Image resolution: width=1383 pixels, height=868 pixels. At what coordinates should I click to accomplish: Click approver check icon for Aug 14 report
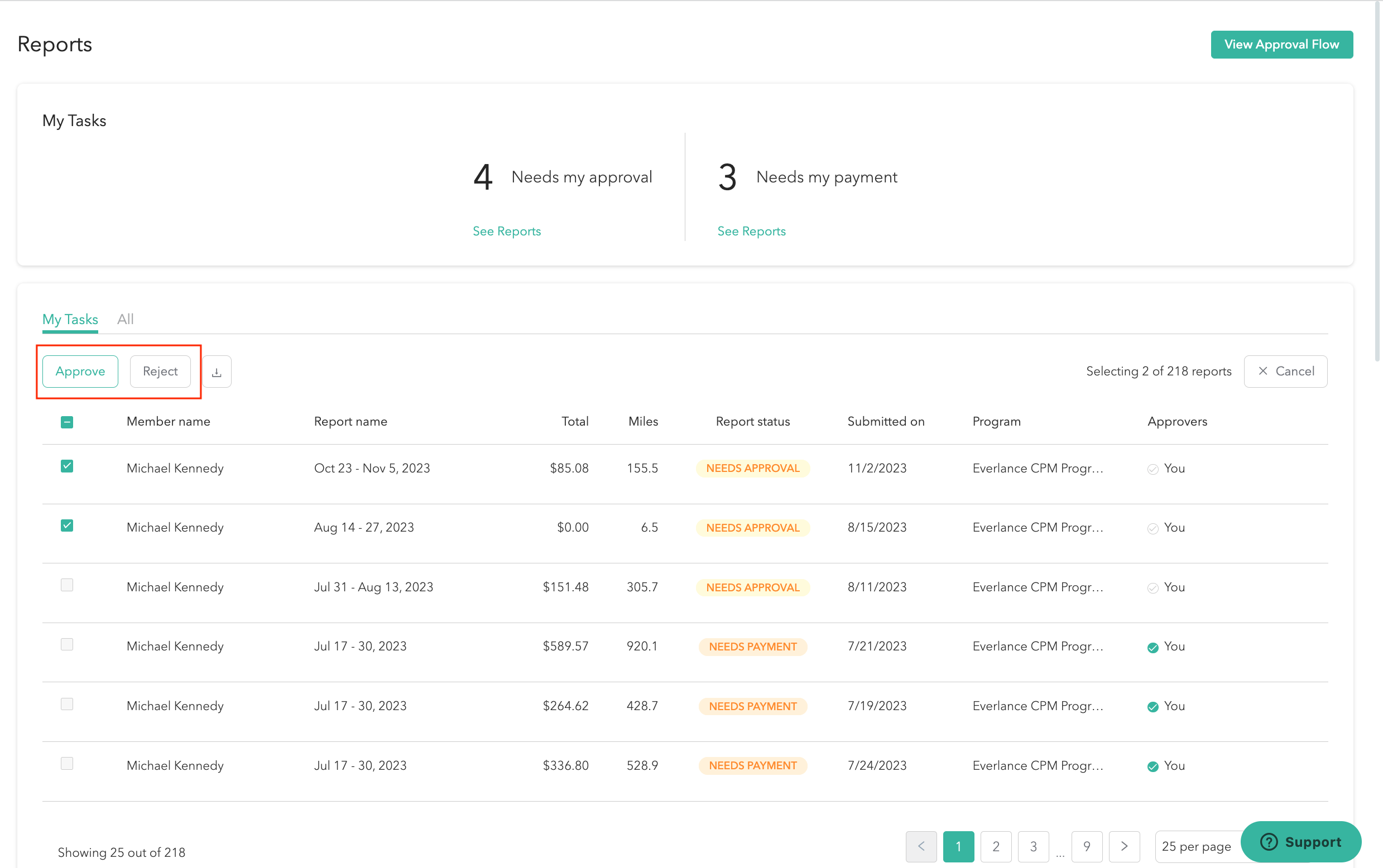point(1152,528)
